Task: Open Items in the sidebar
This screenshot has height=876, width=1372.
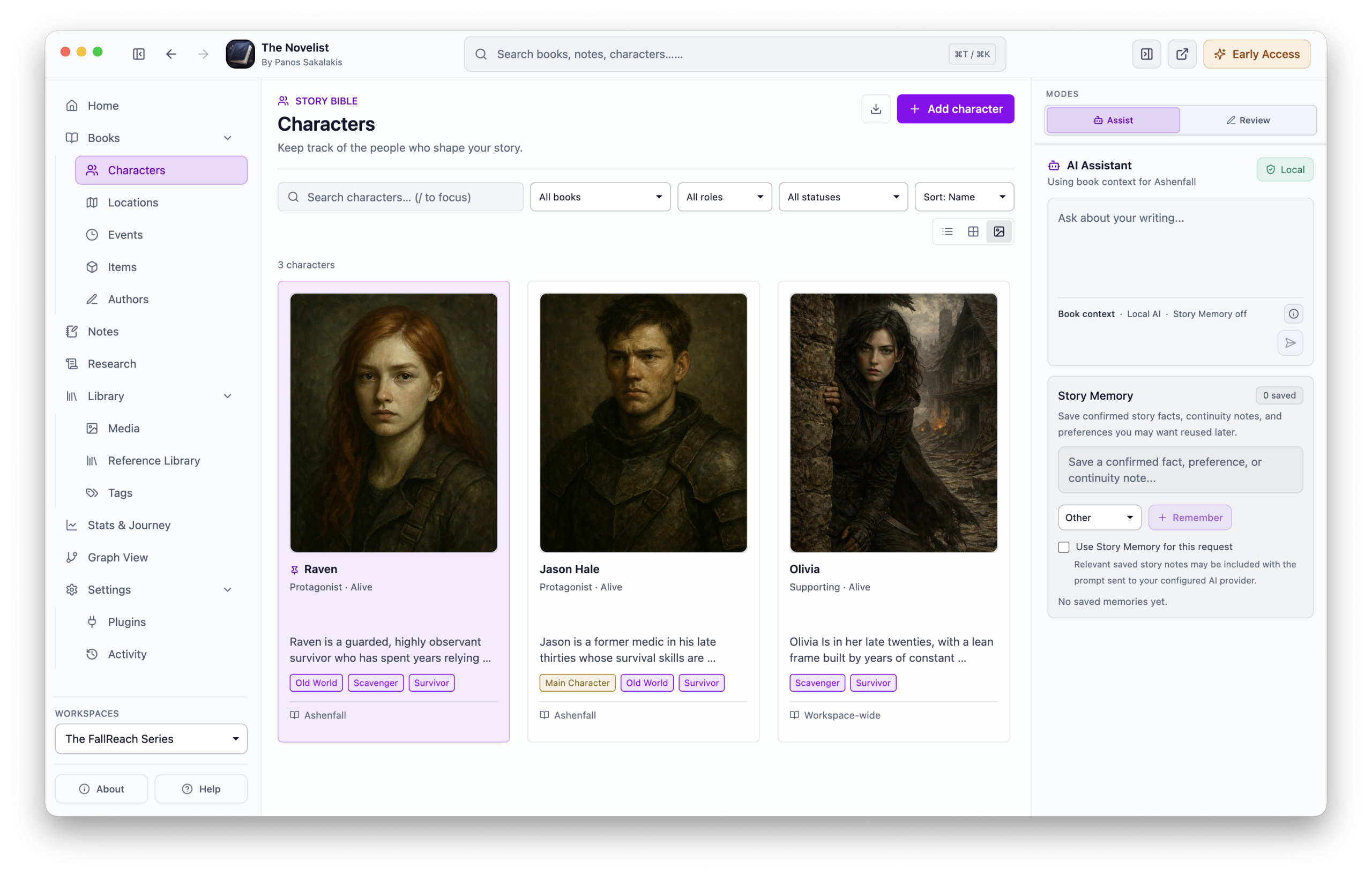Action: pos(161,267)
